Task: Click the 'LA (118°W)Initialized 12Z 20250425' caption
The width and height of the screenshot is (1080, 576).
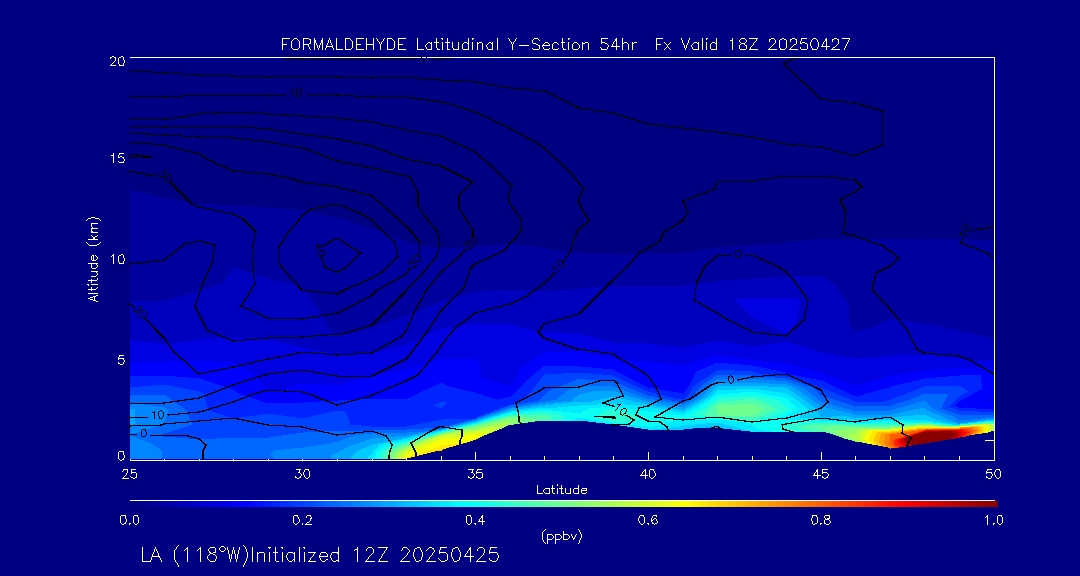Action: coord(320,555)
